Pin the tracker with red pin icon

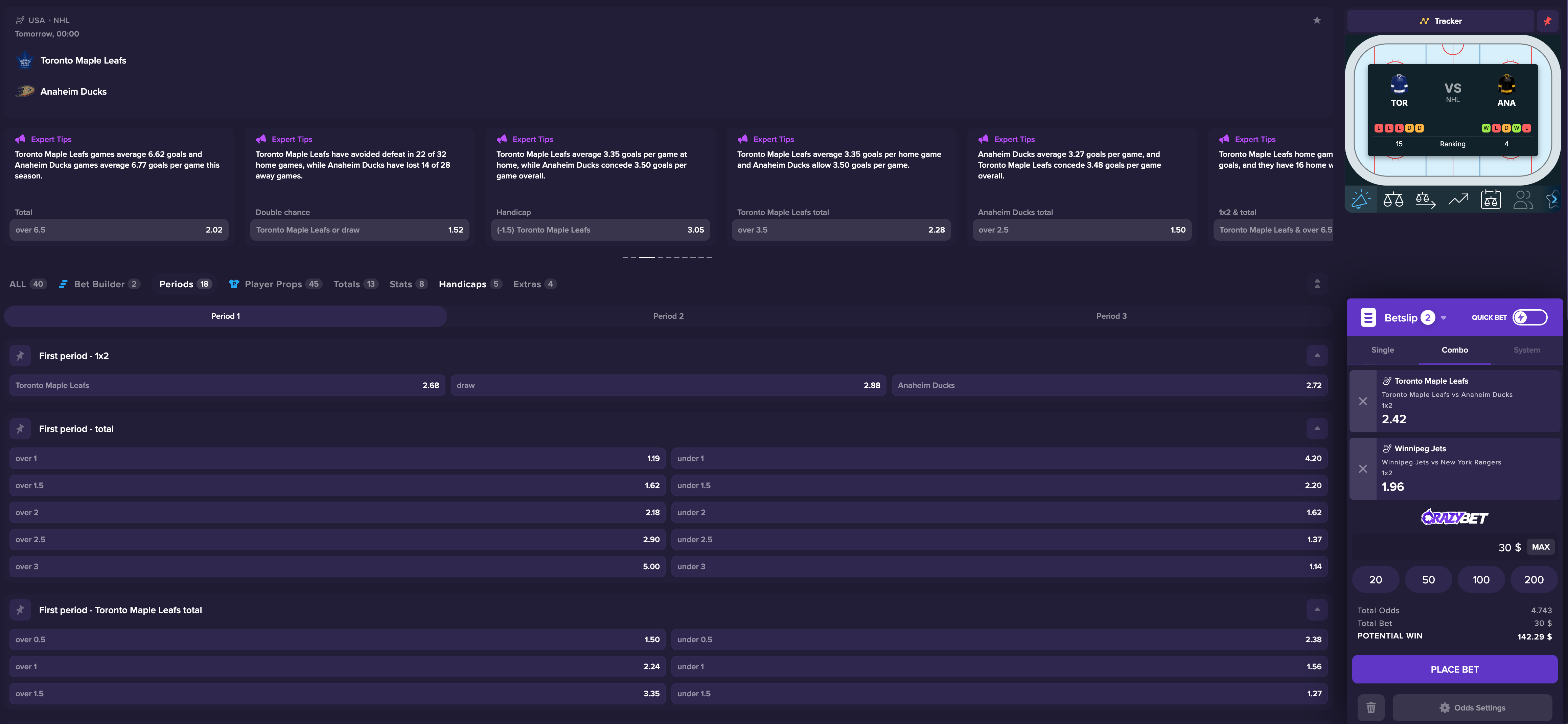[1547, 21]
